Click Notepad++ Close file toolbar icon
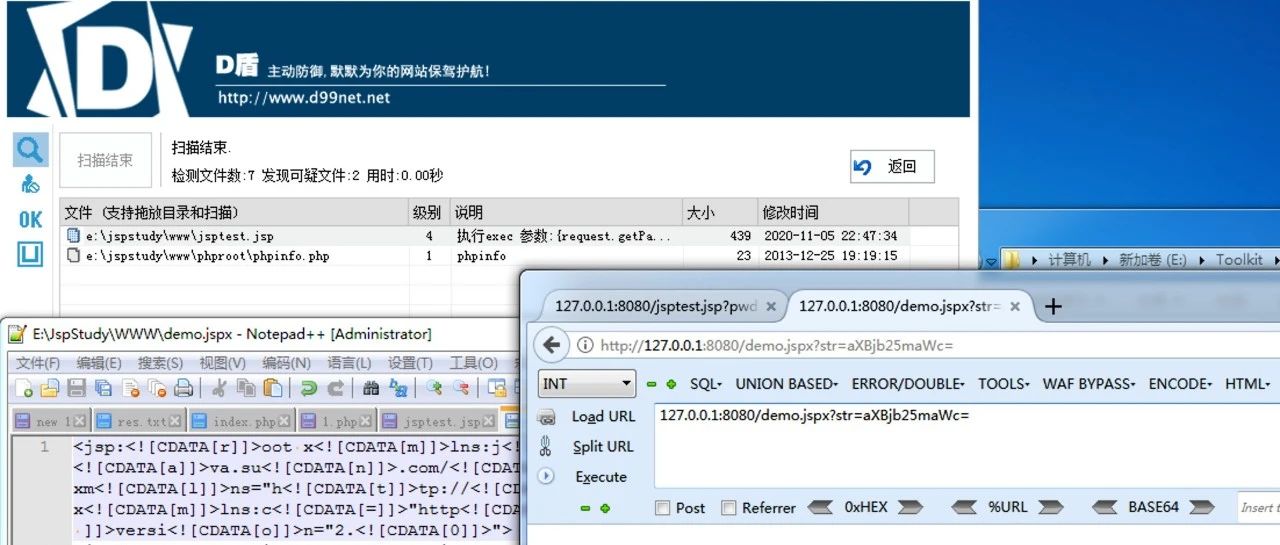1280x545 pixels. click(x=130, y=388)
